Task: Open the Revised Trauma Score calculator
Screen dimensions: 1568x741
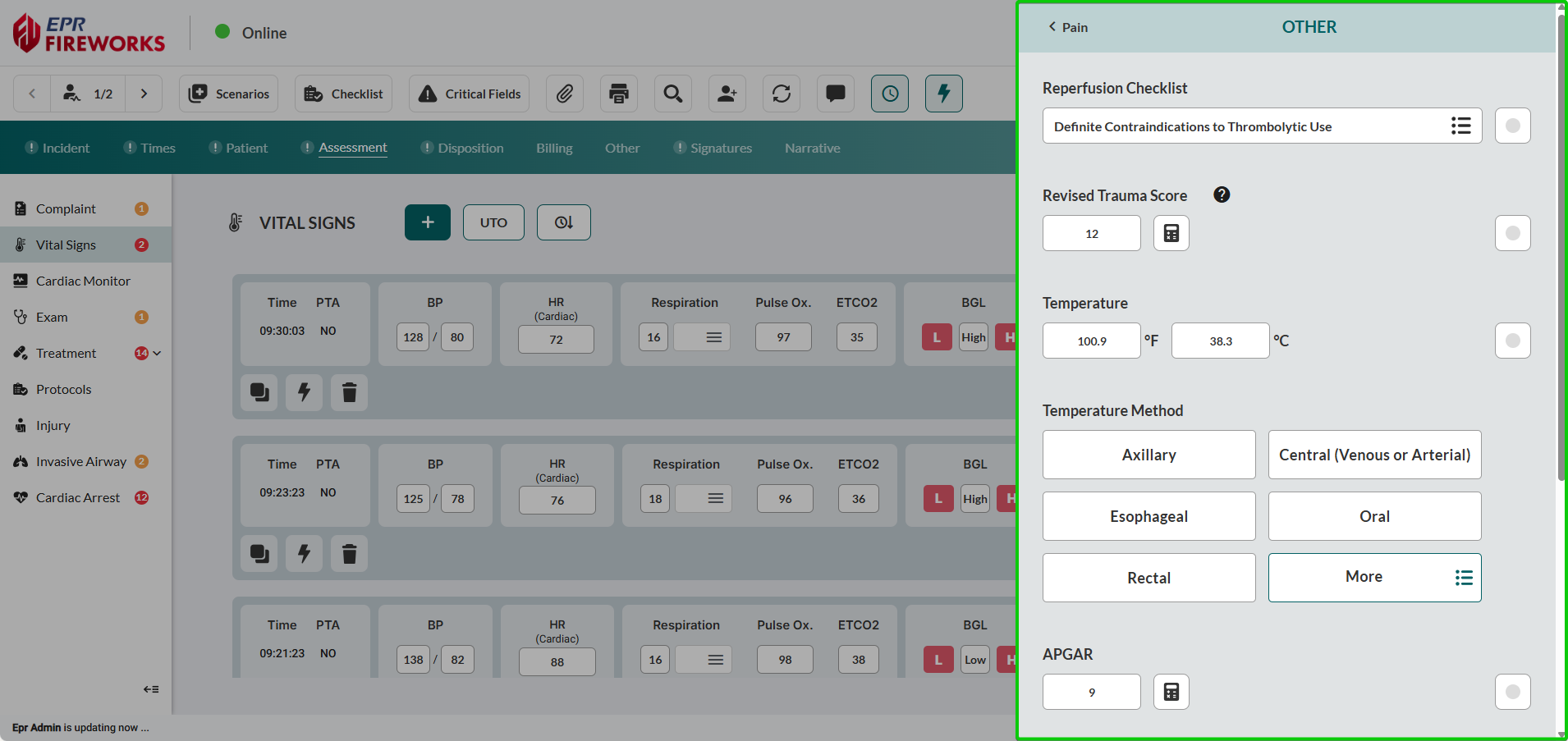Action: (1171, 232)
